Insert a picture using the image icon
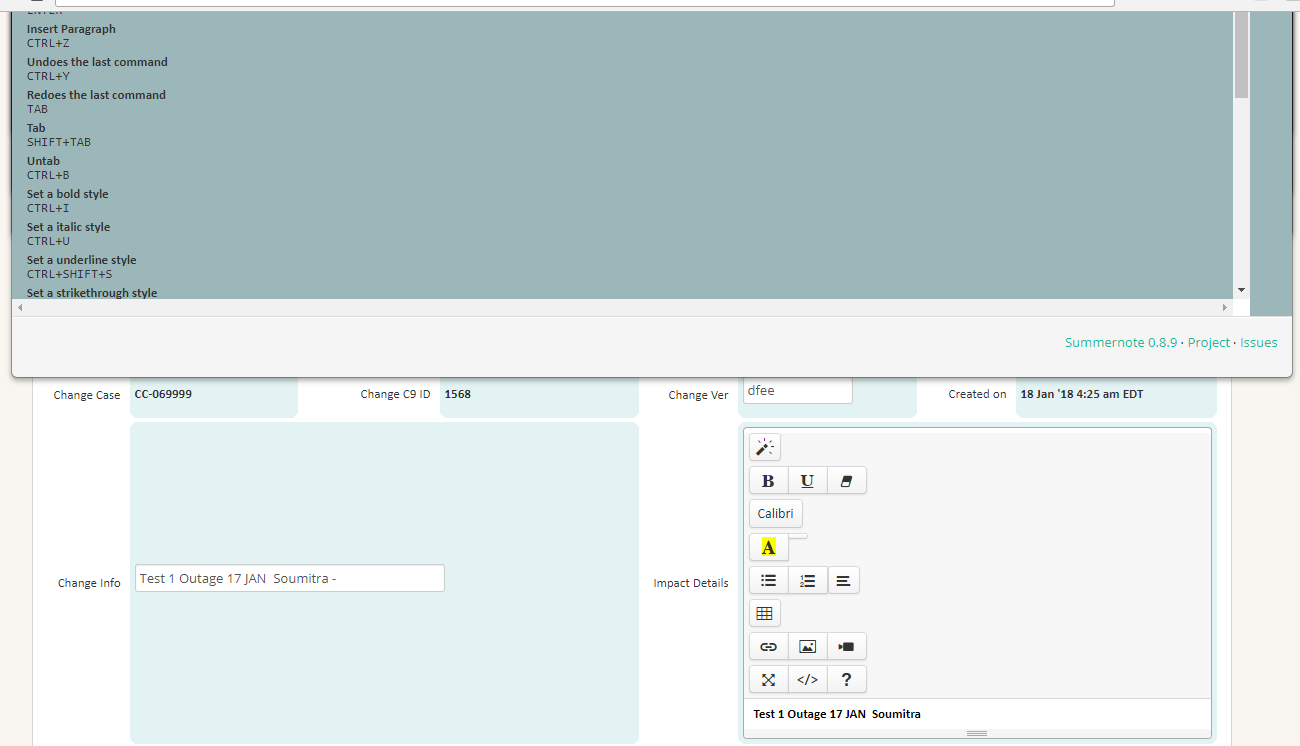Viewport: 1300px width, 746px height. click(x=807, y=646)
